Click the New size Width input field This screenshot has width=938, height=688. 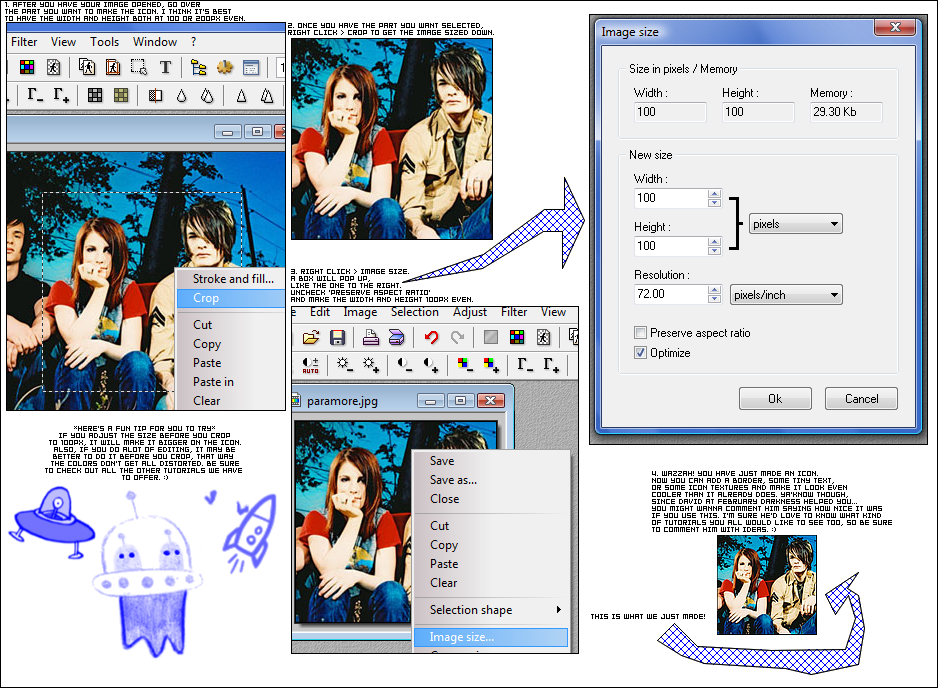pos(671,198)
